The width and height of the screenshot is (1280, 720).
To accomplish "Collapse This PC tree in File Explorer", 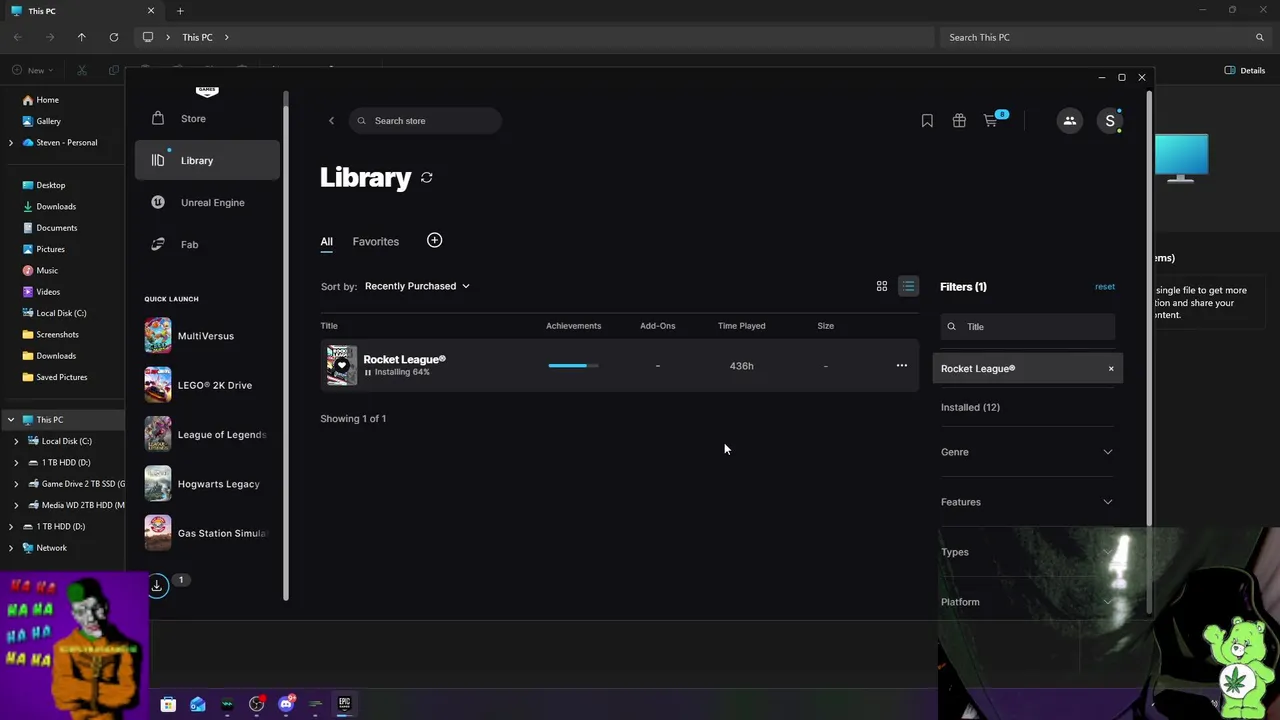I will click(11, 420).
